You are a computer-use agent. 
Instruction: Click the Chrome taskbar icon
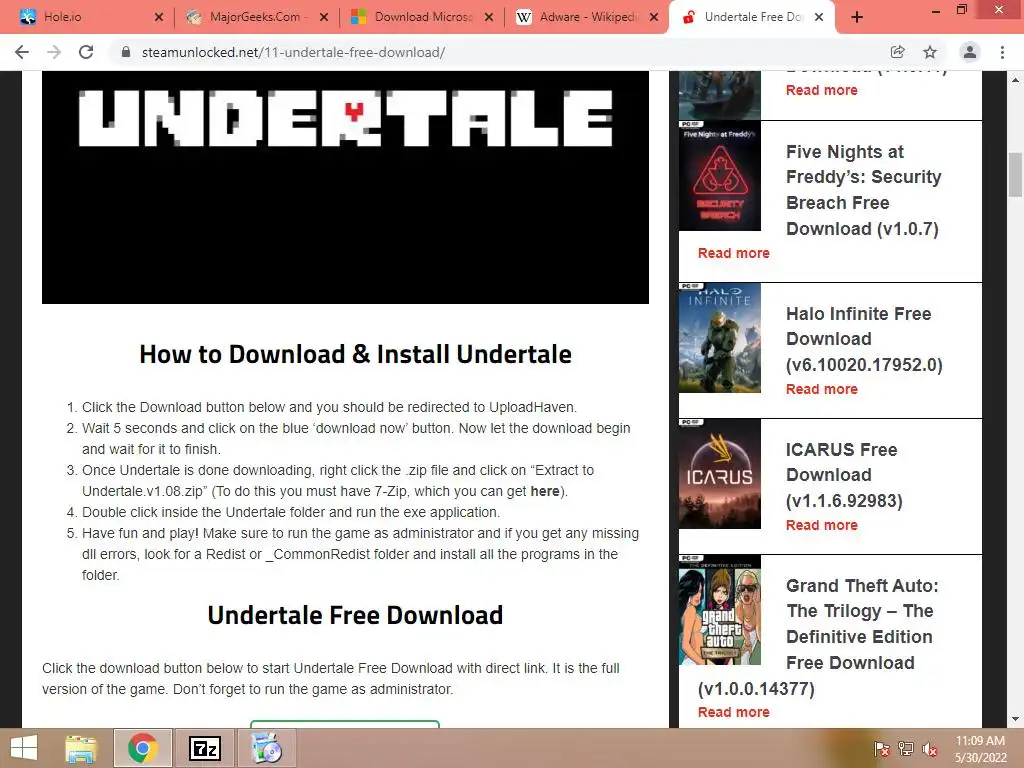click(x=143, y=748)
